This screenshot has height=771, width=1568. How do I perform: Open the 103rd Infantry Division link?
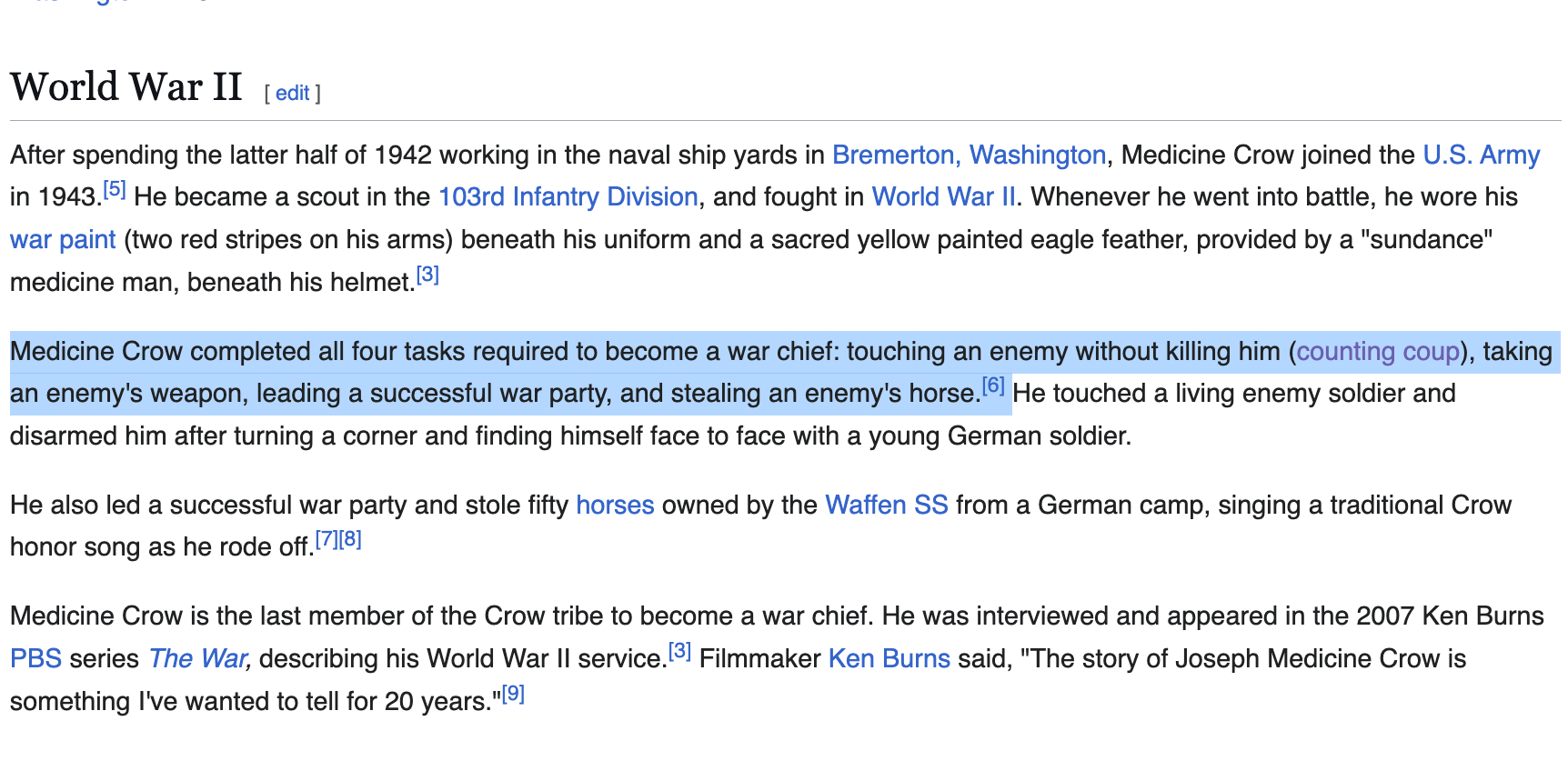[x=568, y=196]
